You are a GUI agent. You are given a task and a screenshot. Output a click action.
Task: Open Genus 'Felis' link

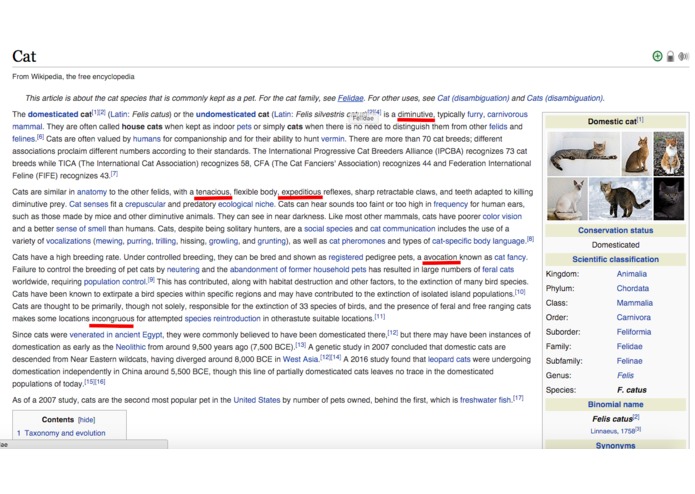click(625, 376)
